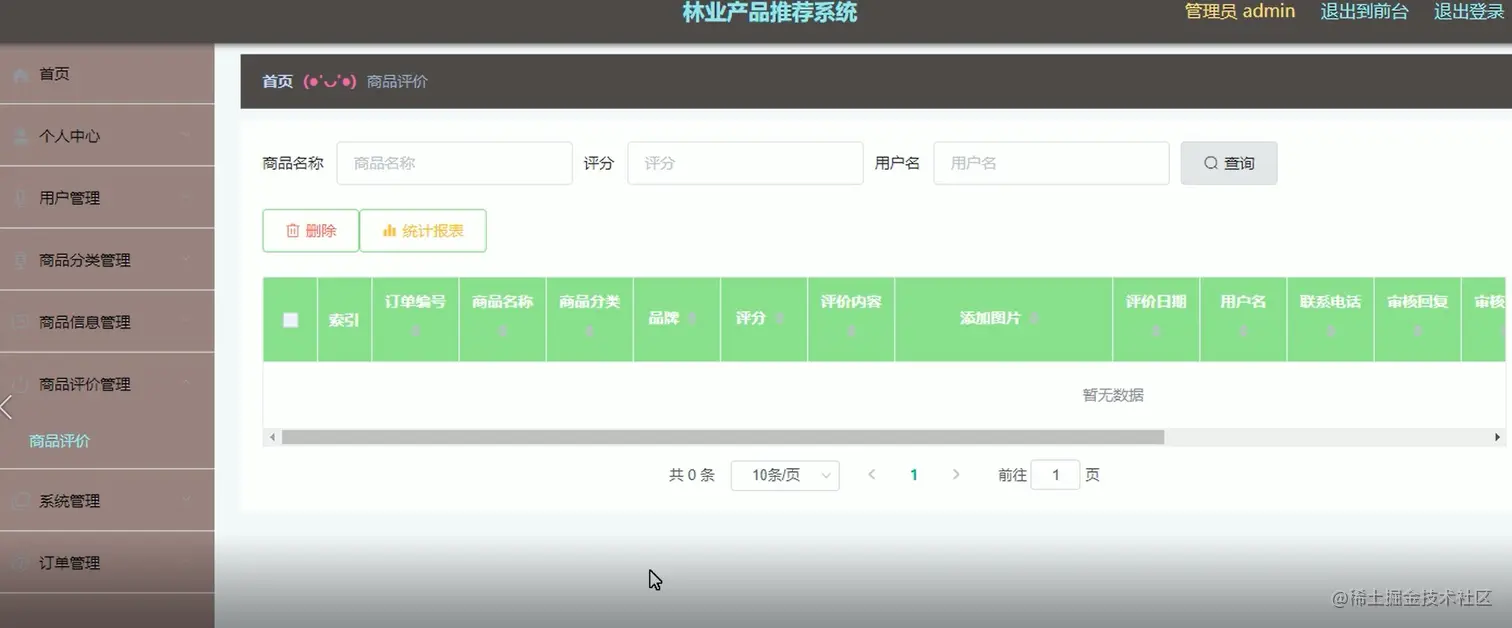Click the icon beside 订单管理
The height and width of the screenshot is (628, 1512).
tap(20, 564)
